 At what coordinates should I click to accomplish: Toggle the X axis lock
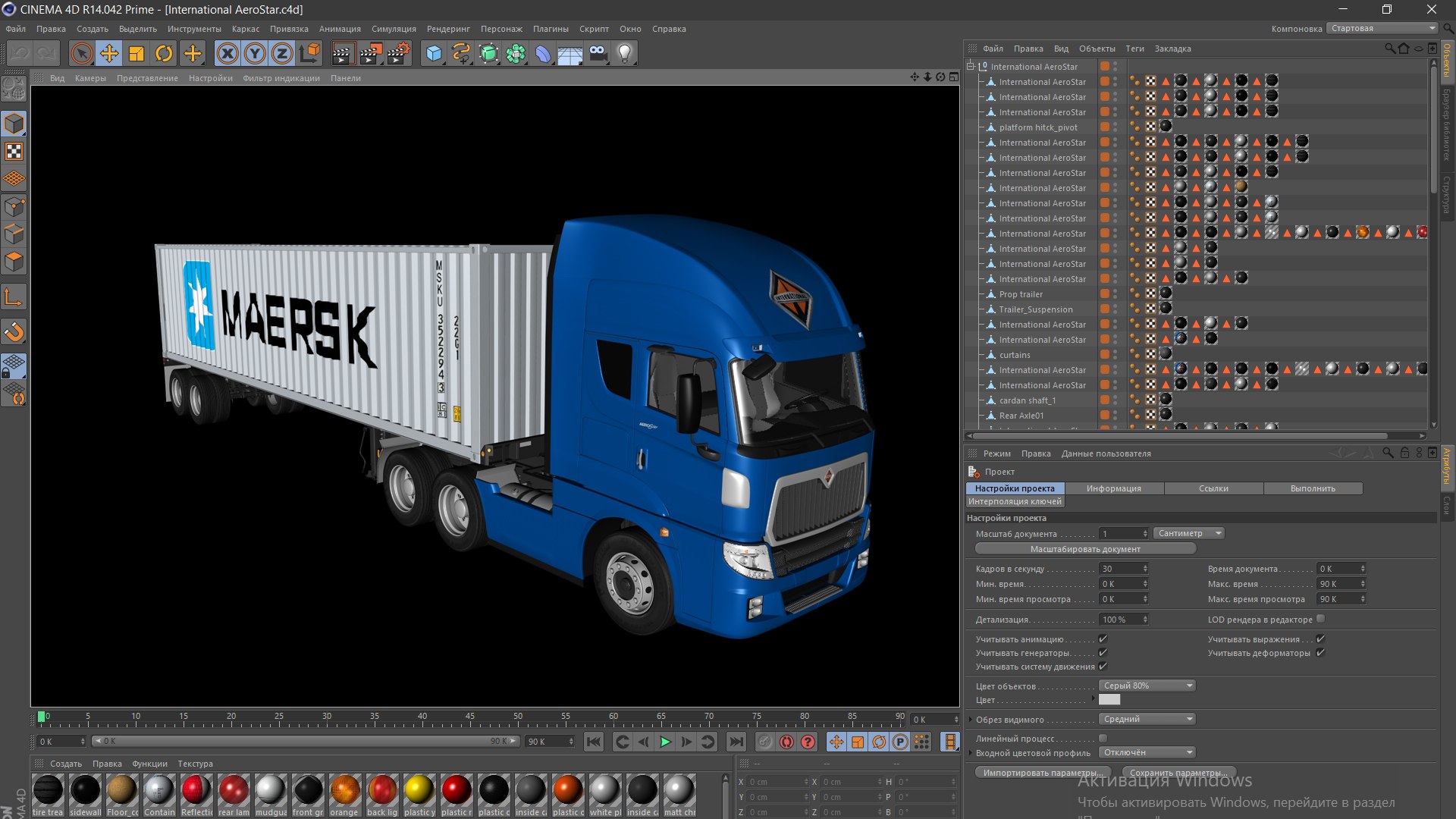click(227, 54)
